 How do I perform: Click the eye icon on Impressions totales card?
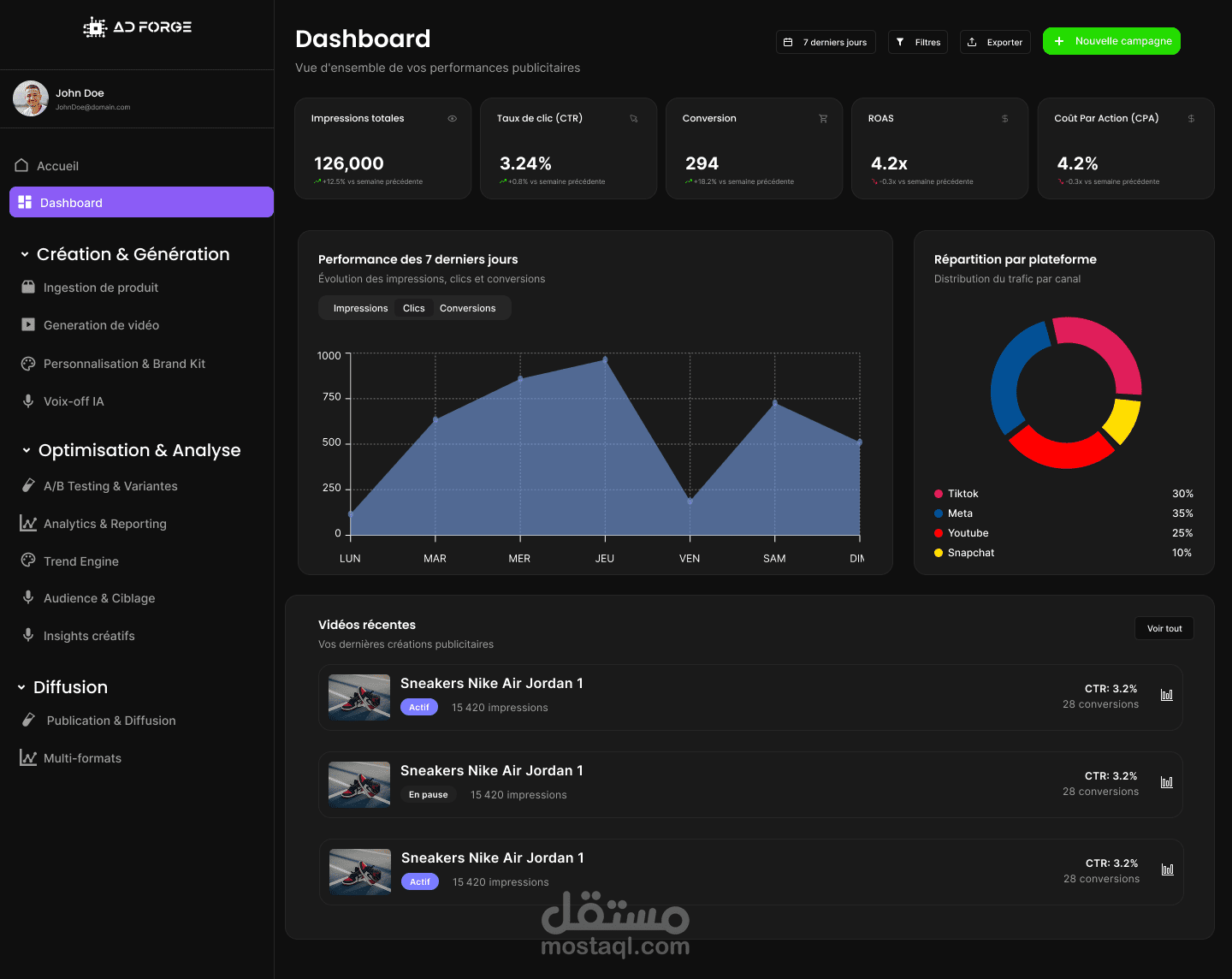coord(453,119)
